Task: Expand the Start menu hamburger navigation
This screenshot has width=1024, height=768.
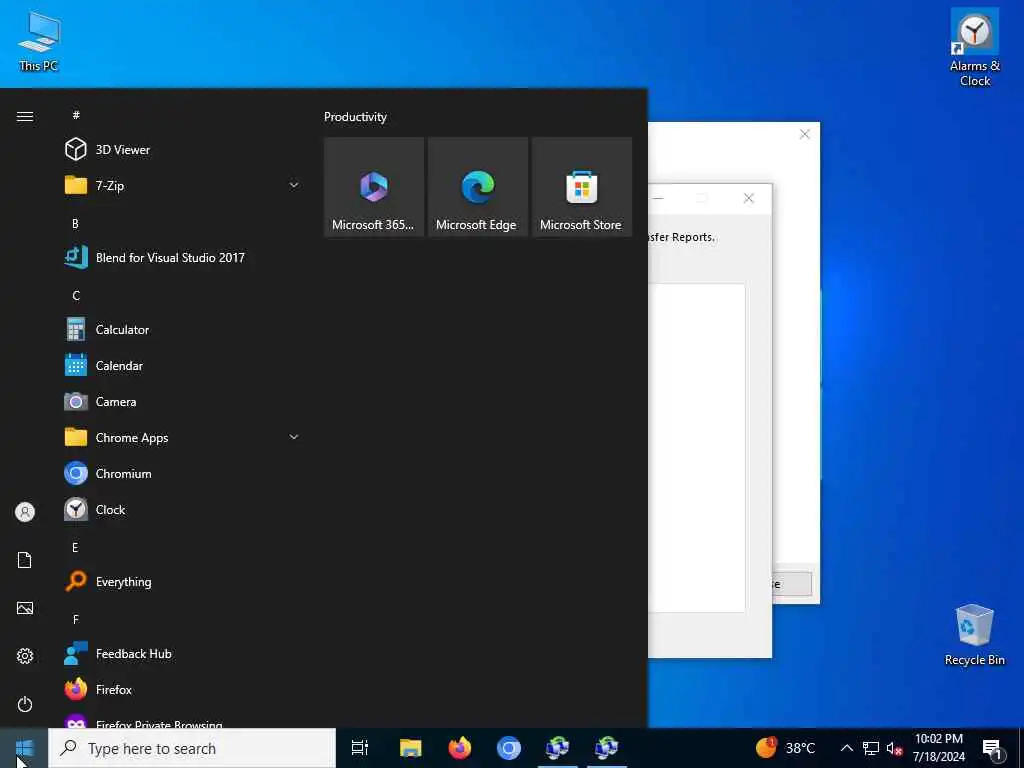Action: (25, 116)
